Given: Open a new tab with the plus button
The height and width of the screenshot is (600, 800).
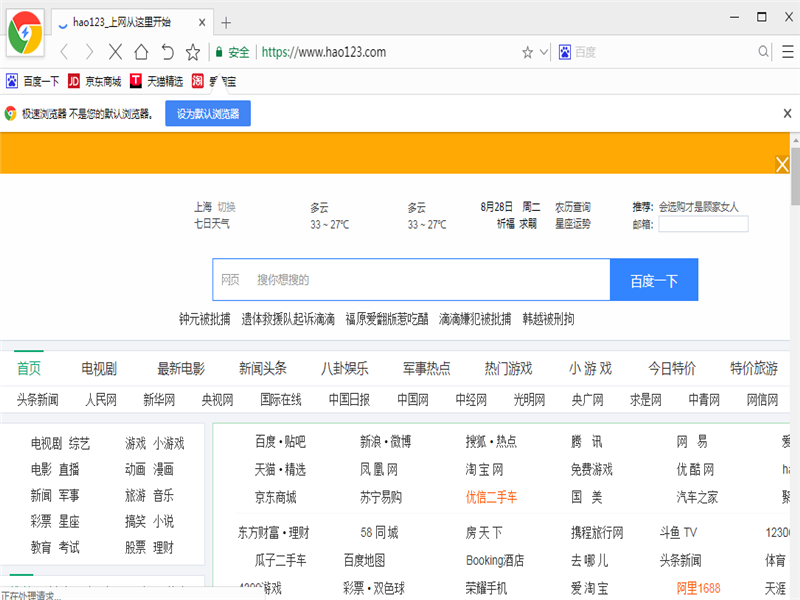Looking at the screenshot, I should coord(226,23).
